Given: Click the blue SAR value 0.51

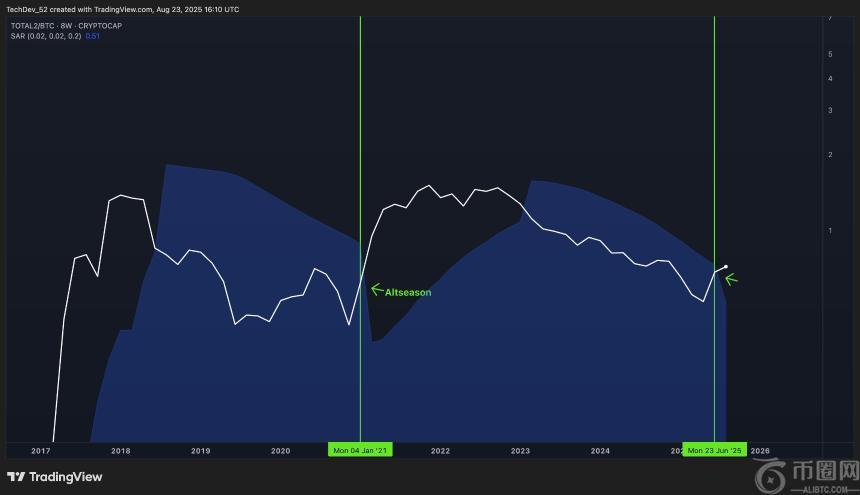Looking at the screenshot, I should pyautogui.click(x=93, y=36).
